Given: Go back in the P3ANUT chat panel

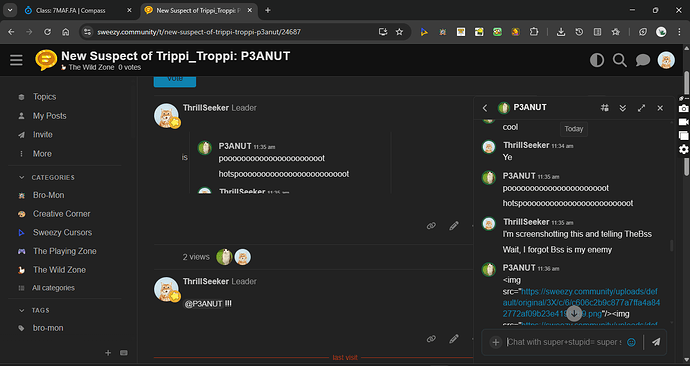Looking at the screenshot, I should (x=485, y=108).
